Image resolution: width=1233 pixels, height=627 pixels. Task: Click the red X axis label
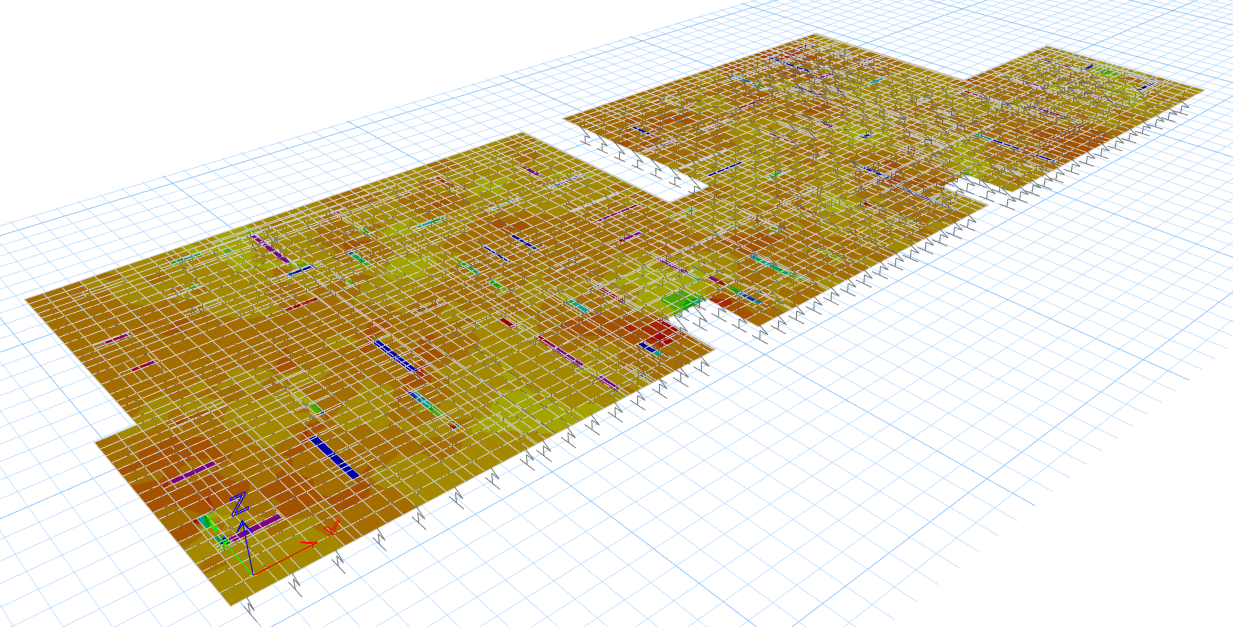[331, 528]
